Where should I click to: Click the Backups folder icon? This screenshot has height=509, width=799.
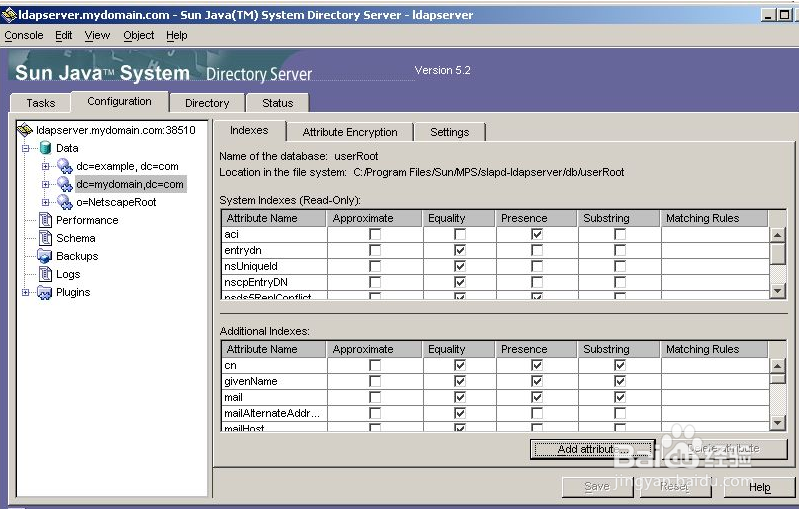tap(45, 256)
